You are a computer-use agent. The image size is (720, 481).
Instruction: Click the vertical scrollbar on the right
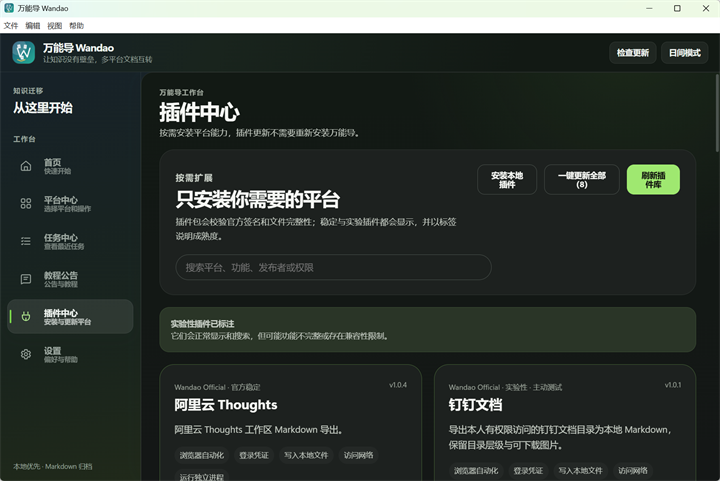(x=717, y=113)
